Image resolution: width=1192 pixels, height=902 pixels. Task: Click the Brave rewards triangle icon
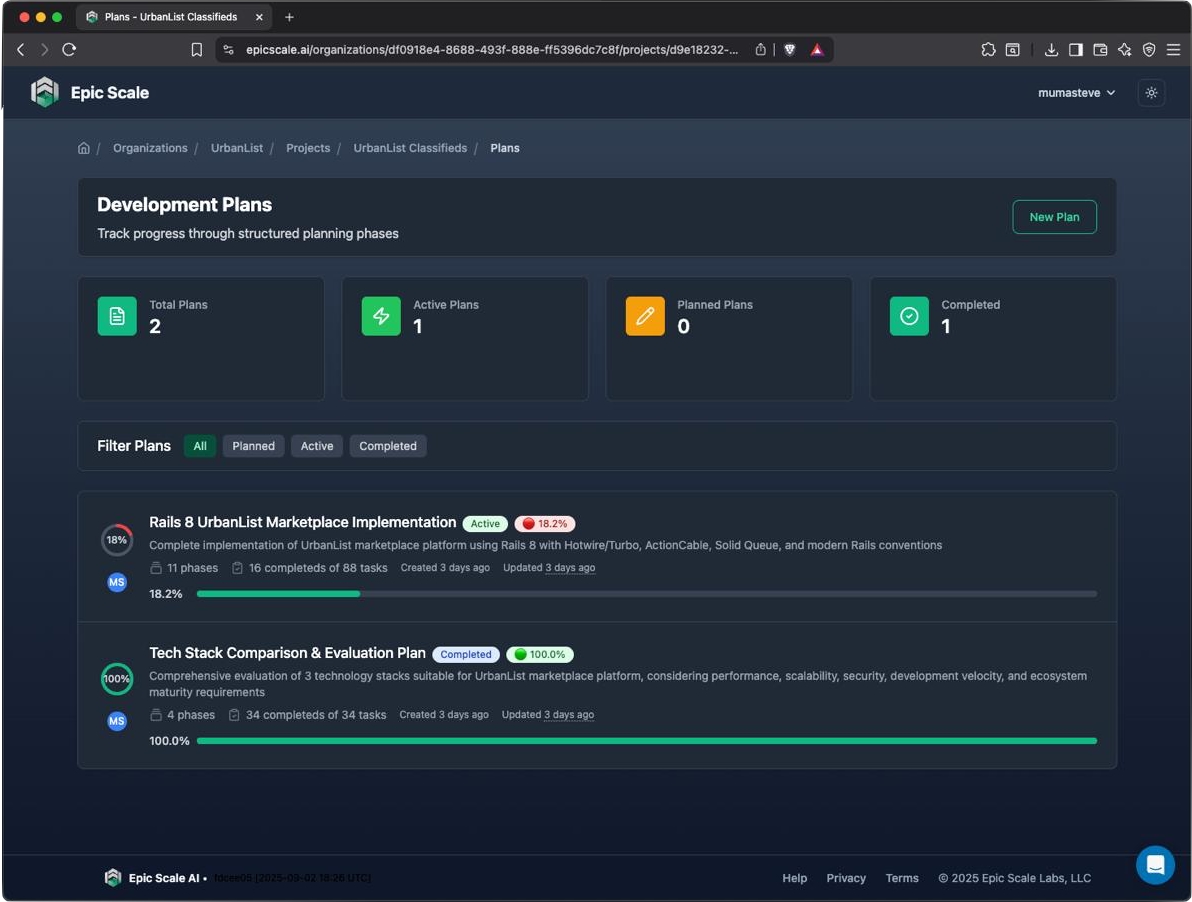tap(816, 49)
